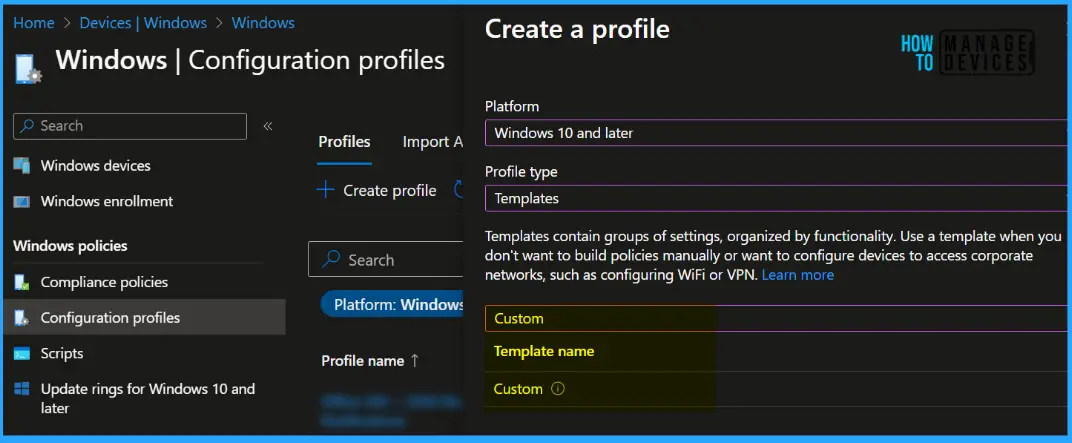Viewport: 1072px width, 443px height.
Task: Open Compliance policies
Action: (x=104, y=282)
